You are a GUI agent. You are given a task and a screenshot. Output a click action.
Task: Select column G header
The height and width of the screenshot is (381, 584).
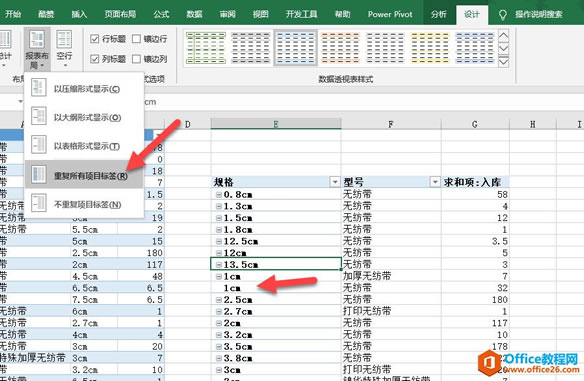click(x=475, y=124)
